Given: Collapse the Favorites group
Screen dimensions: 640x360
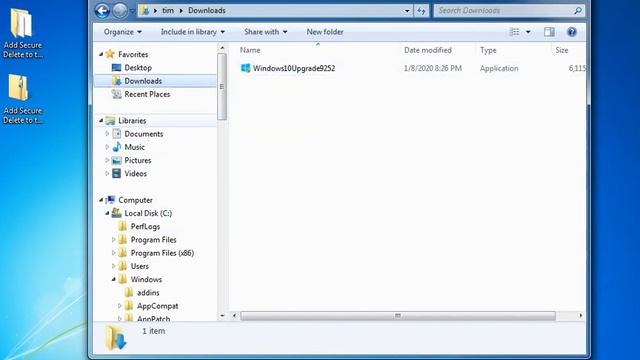Looking at the screenshot, I should (x=101, y=54).
